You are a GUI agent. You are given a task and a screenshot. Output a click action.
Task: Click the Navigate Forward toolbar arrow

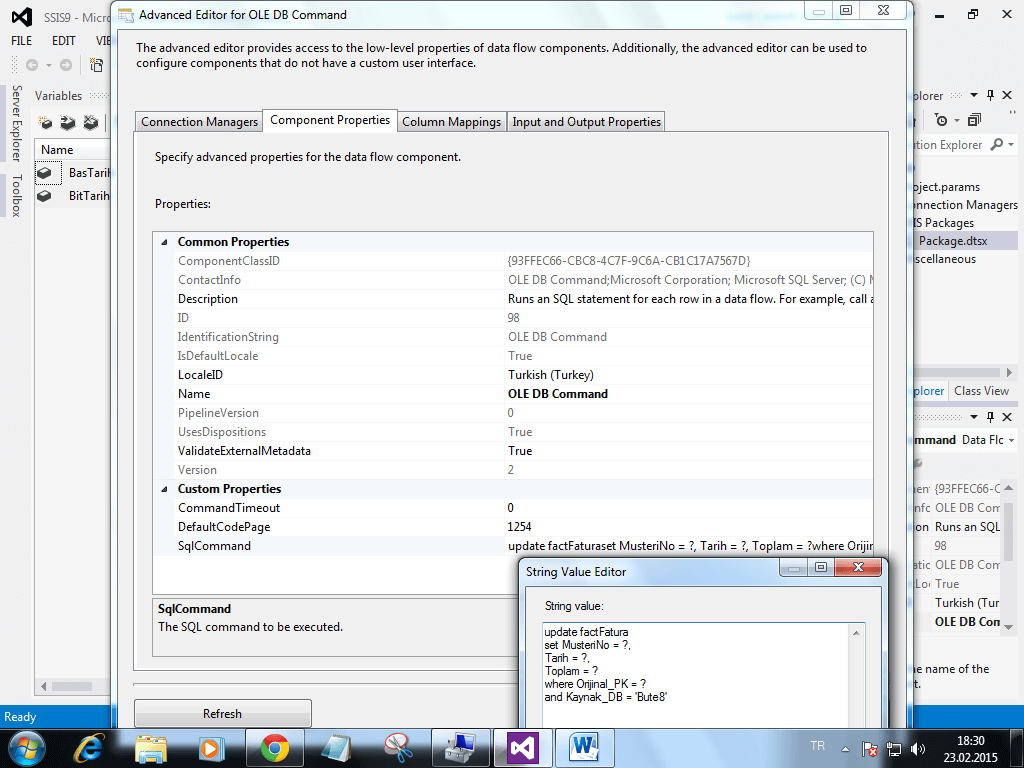click(x=66, y=65)
